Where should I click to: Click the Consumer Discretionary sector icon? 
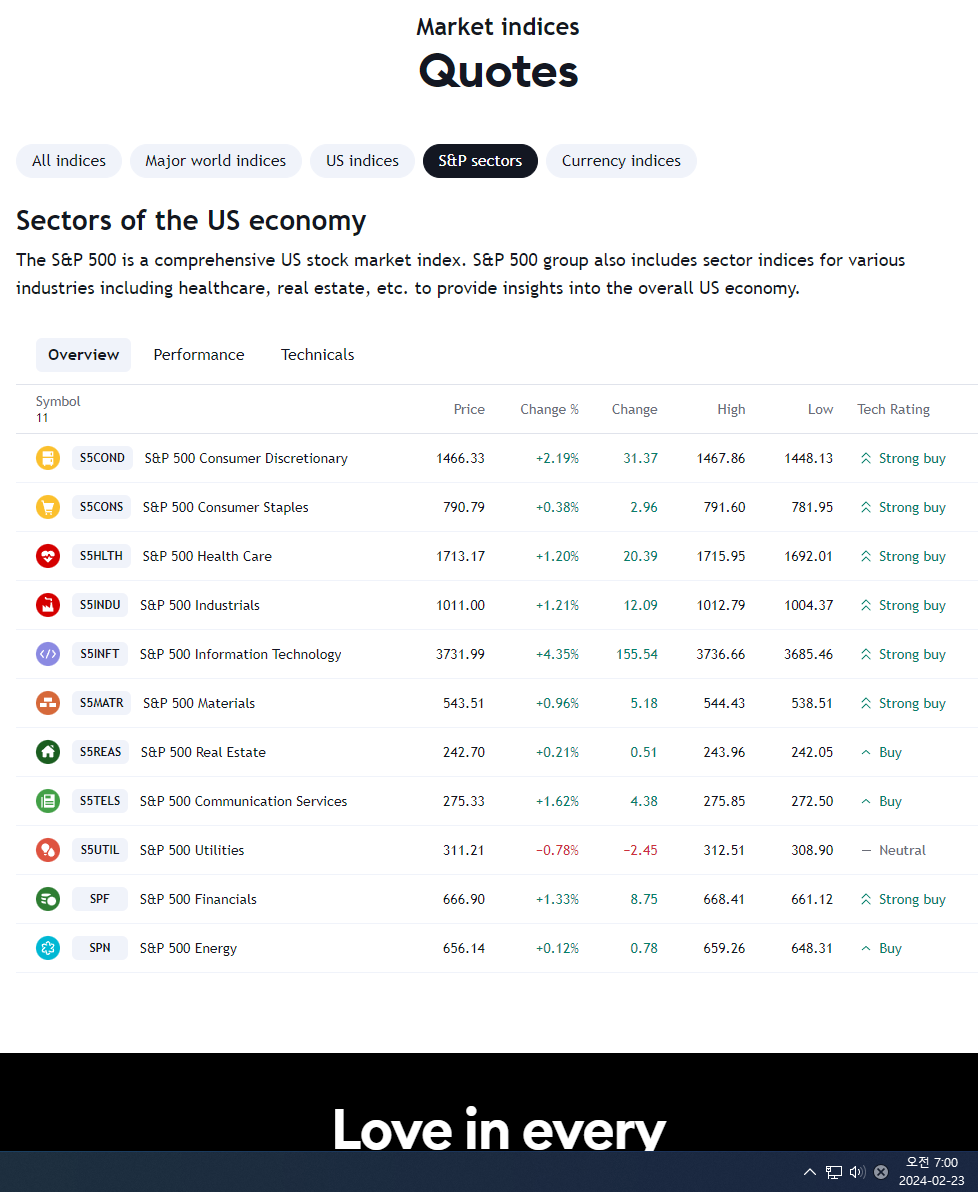[48, 458]
